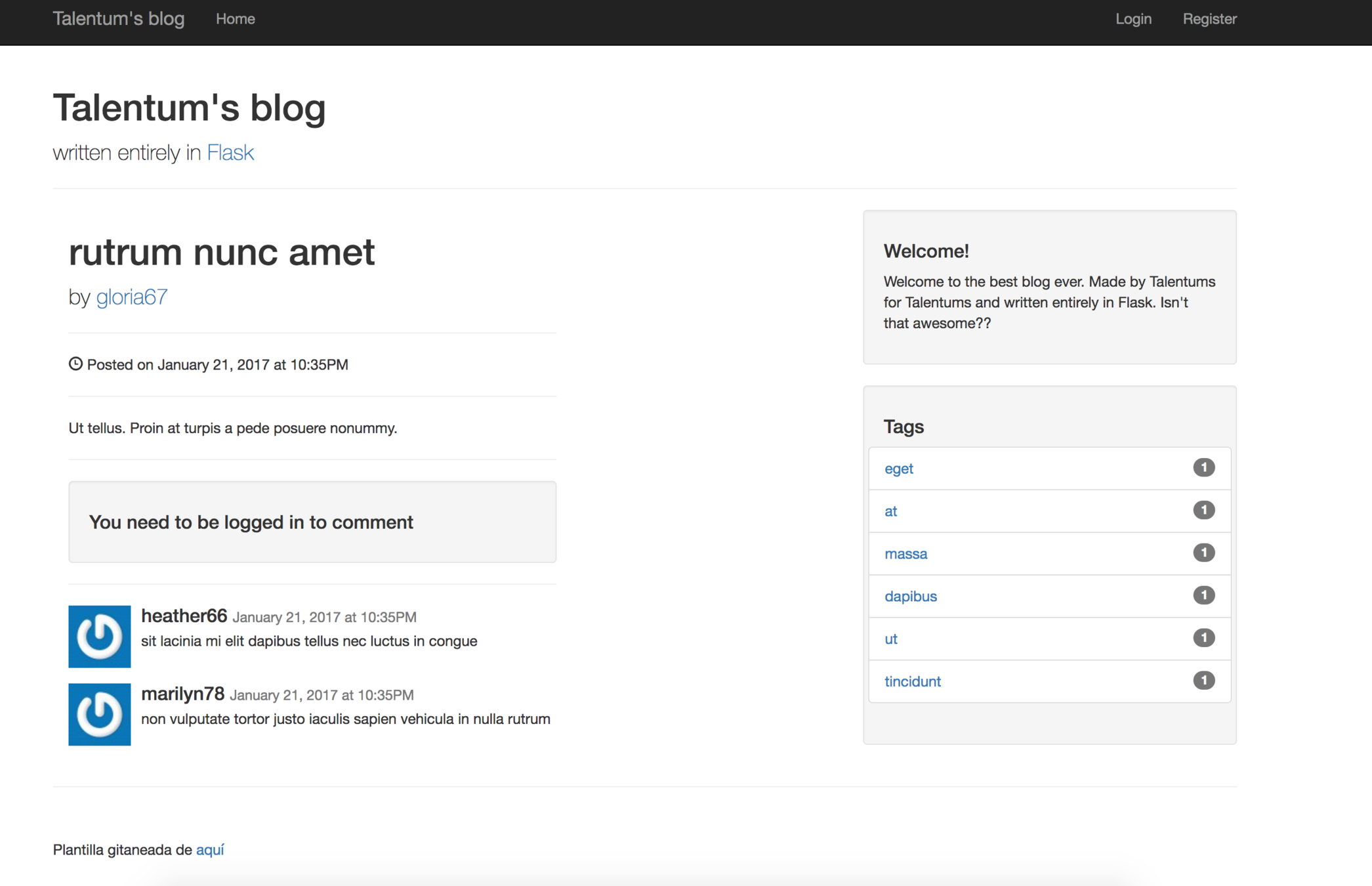Open the Home menu item

pyautogui.click(x=235, y=19)
